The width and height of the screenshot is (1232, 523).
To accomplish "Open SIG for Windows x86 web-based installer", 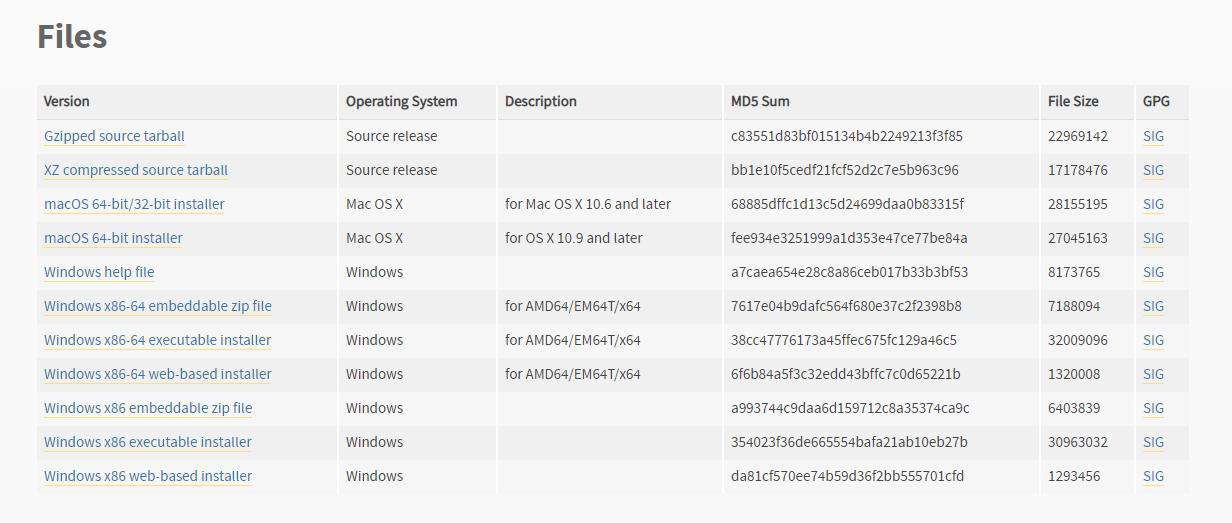I will 1153,476.
